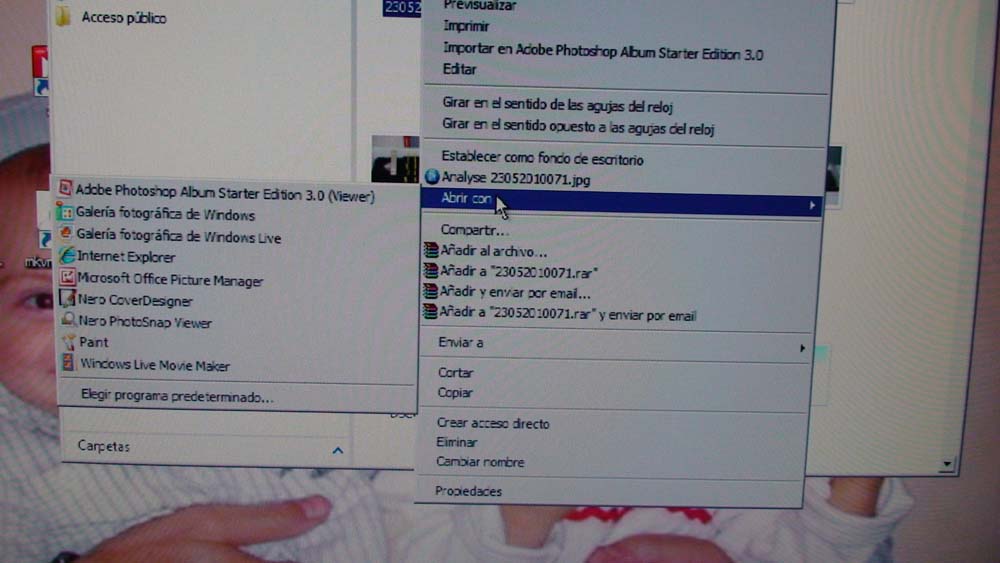Viewport: 1000px width, 563px height.
Task: Choose Girar en el sentido de las agujas del reloj
Action: (x=557, y=105)
